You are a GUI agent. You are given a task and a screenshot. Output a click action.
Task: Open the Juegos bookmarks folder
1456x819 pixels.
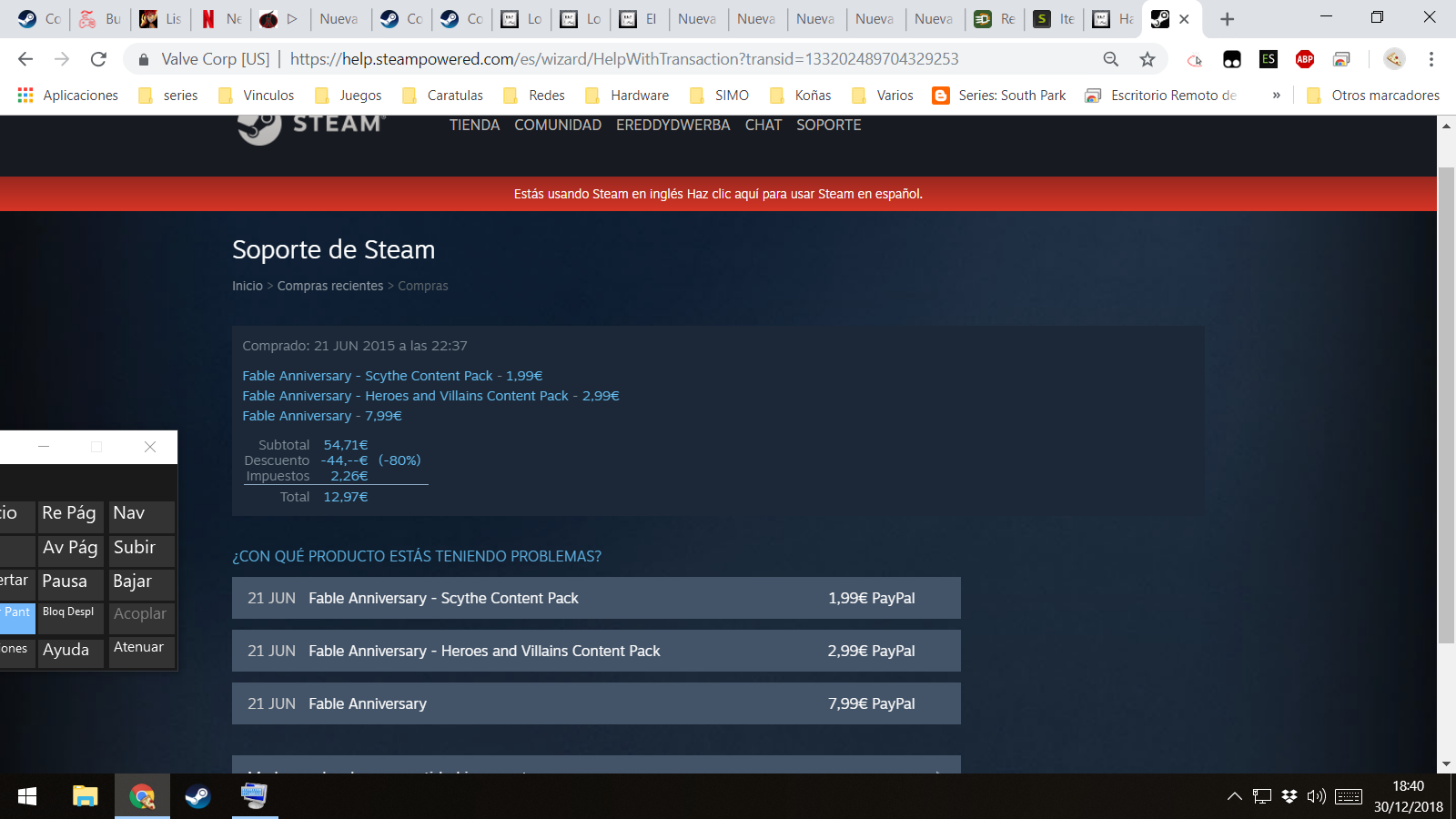coord(349,96)
